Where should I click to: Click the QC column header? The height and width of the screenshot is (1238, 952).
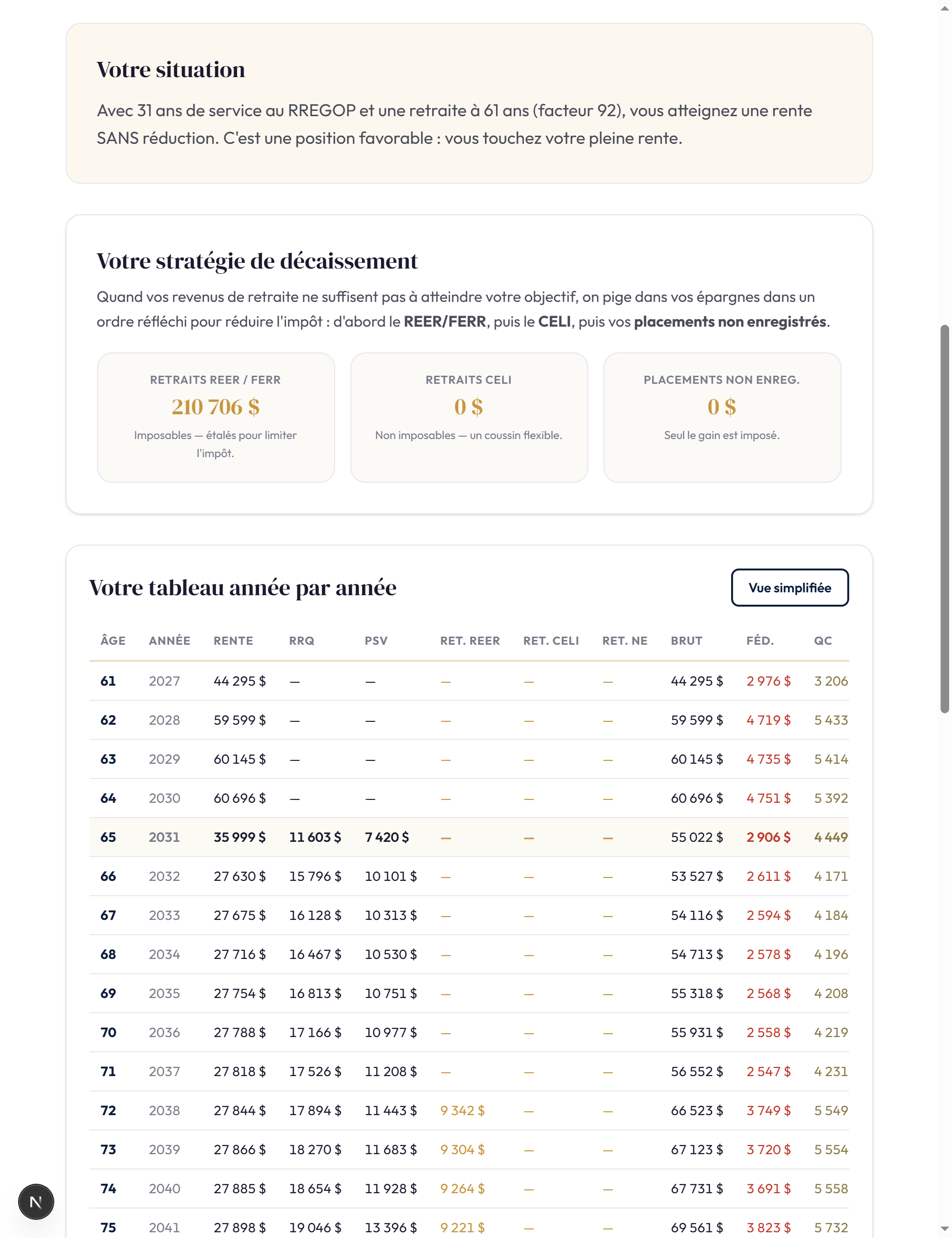coord(823,640)
